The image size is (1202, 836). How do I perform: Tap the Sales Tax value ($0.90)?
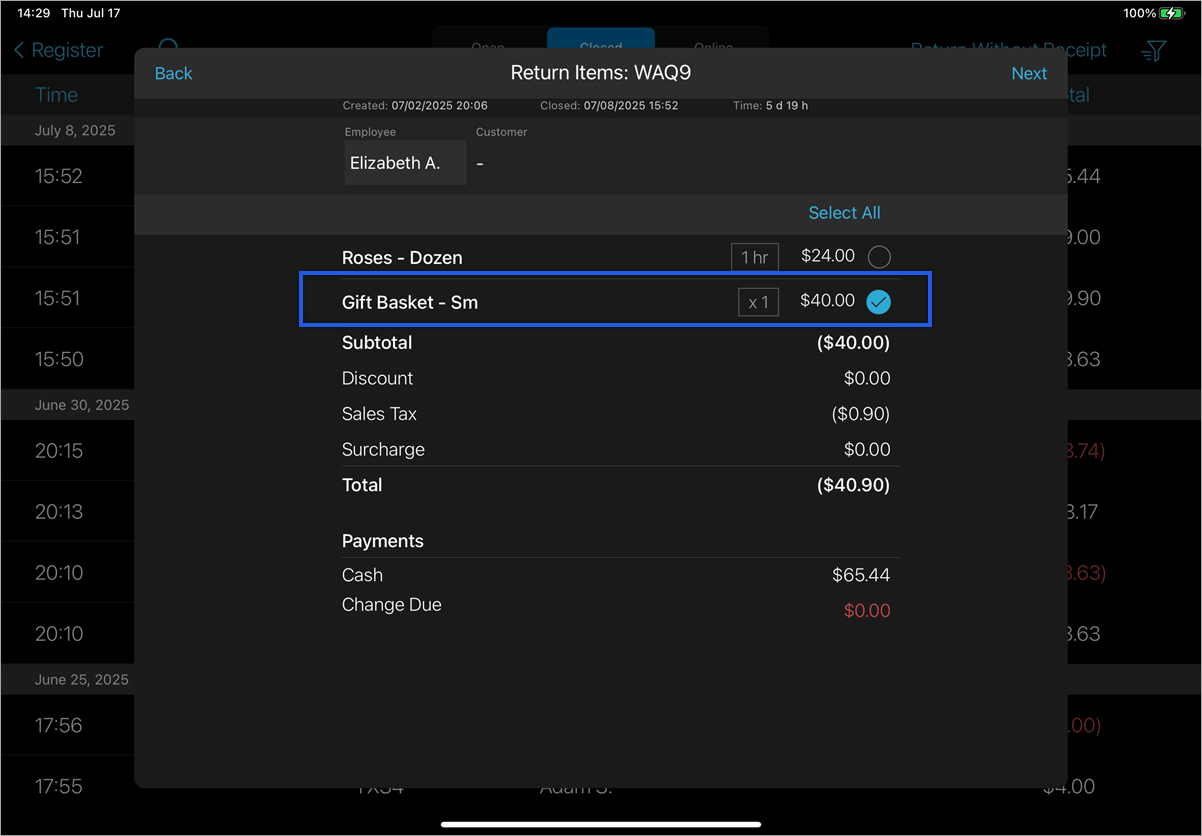point(860,414)
